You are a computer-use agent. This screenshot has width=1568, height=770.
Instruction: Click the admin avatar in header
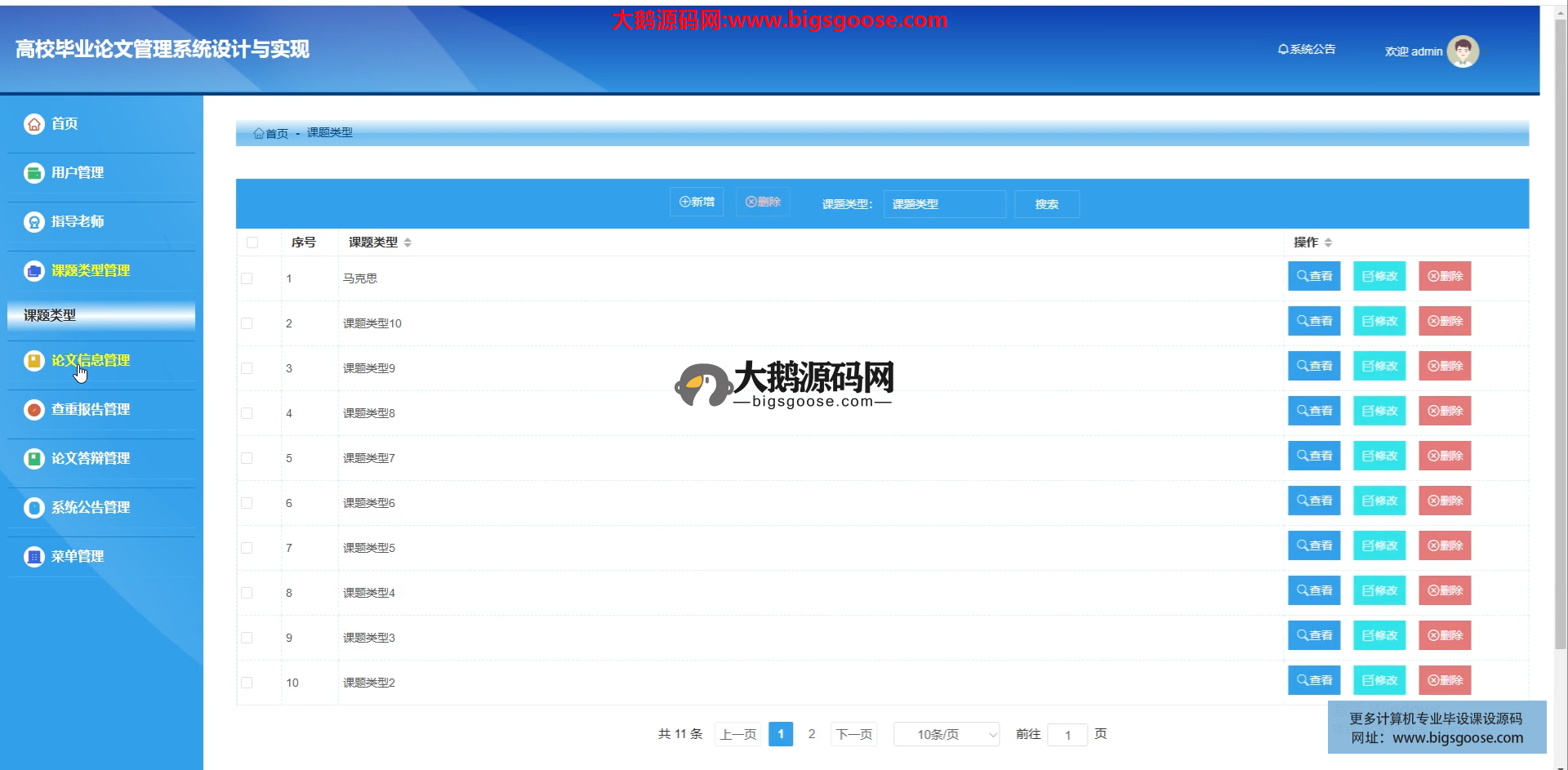click(1462, 51)
